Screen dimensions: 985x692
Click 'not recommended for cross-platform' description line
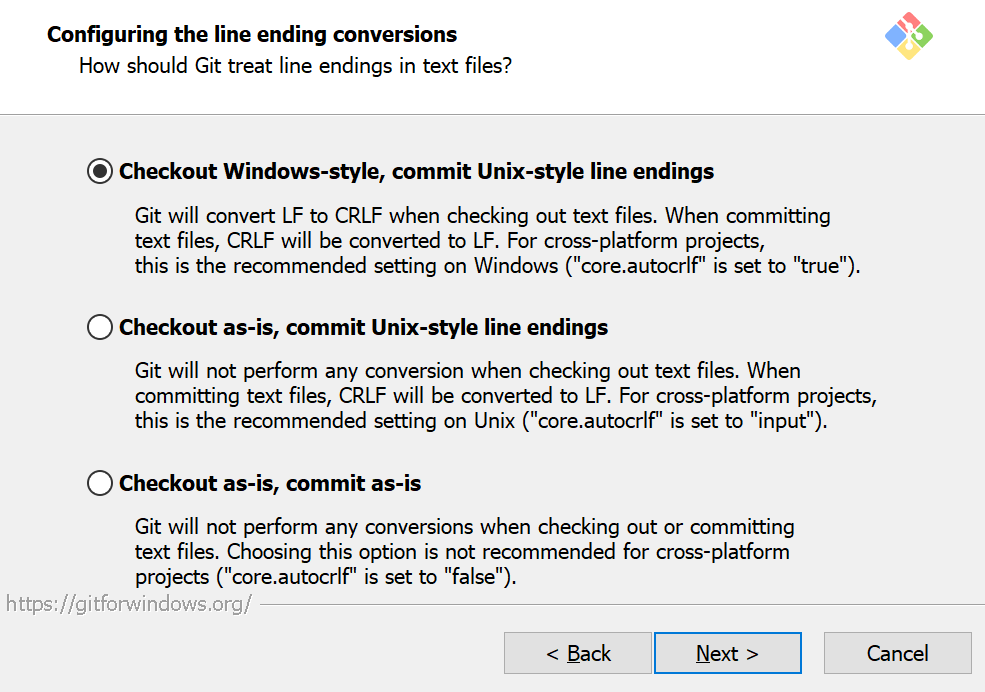tap(462, 551)
